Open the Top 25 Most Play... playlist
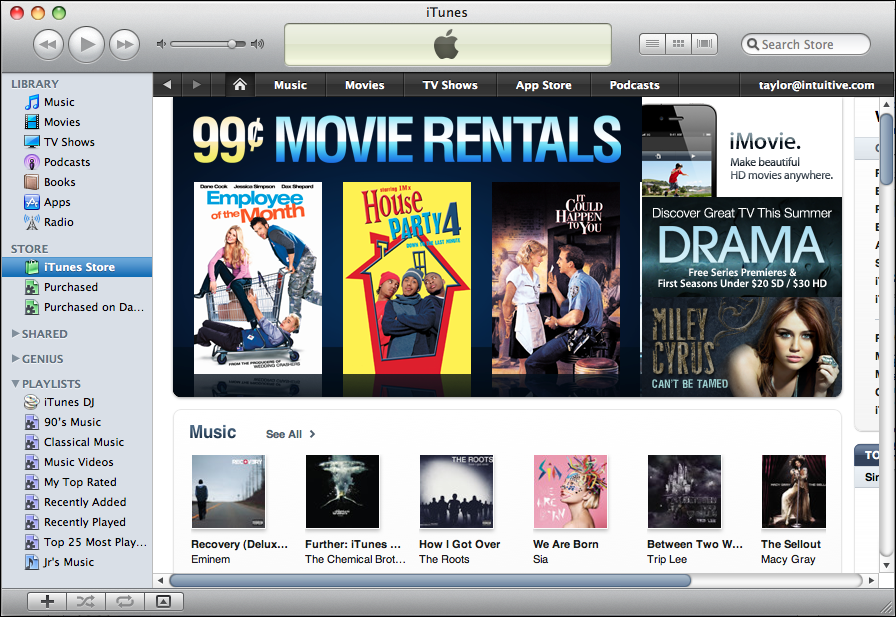Viewport: 896px width, 617px height. click(77, 542)
